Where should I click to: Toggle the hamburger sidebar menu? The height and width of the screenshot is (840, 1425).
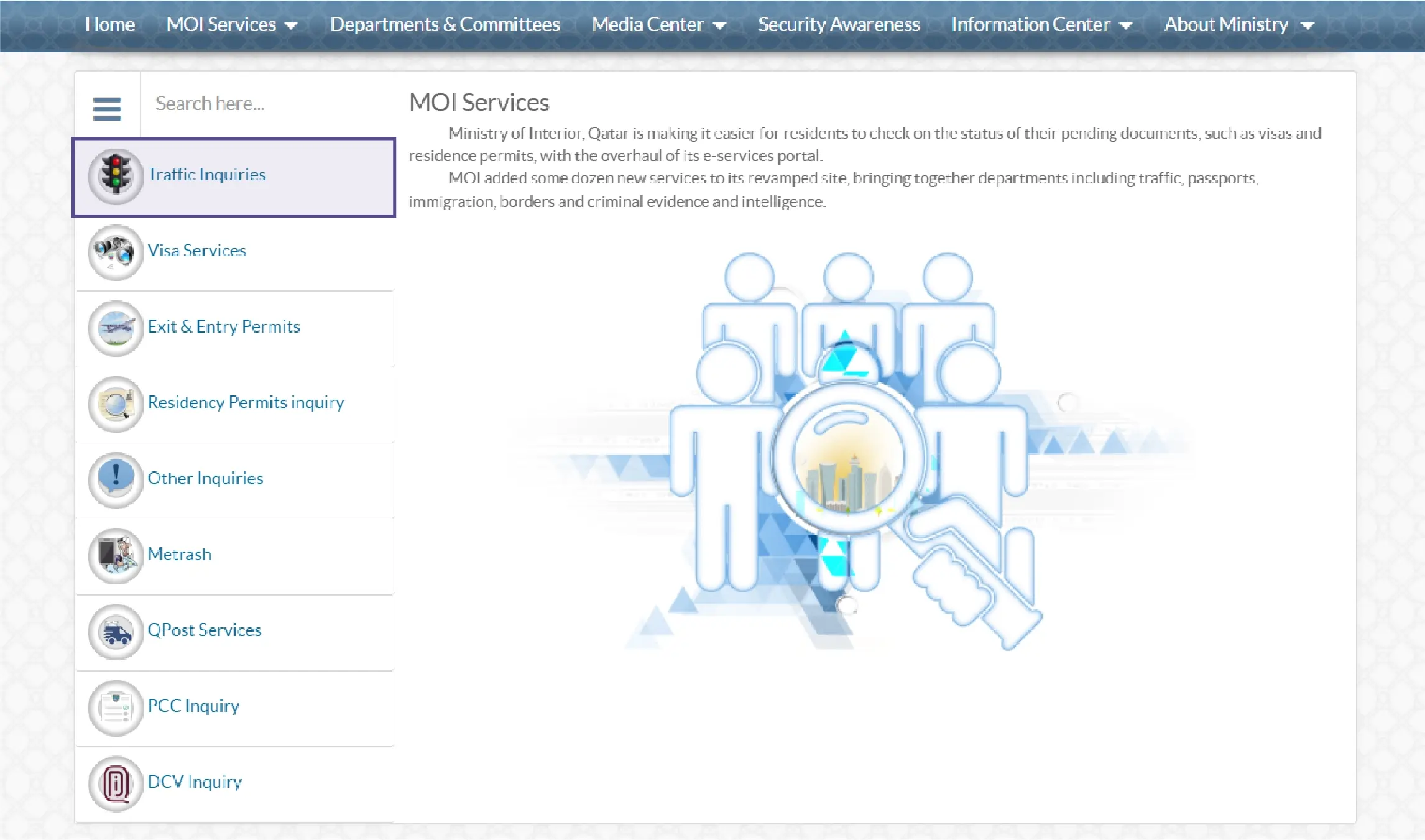click(107, 109)
